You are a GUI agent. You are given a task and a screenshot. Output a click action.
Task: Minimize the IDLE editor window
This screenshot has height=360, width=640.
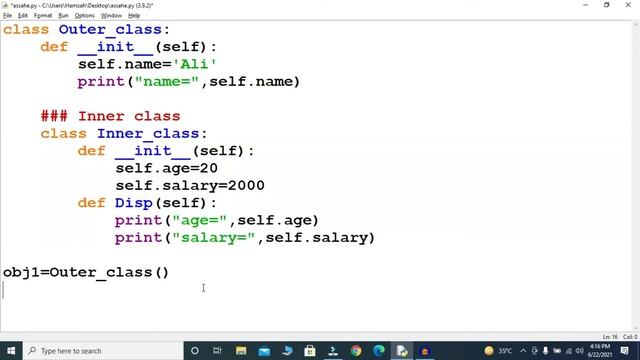pyautogui.click(x=585, y=5)
